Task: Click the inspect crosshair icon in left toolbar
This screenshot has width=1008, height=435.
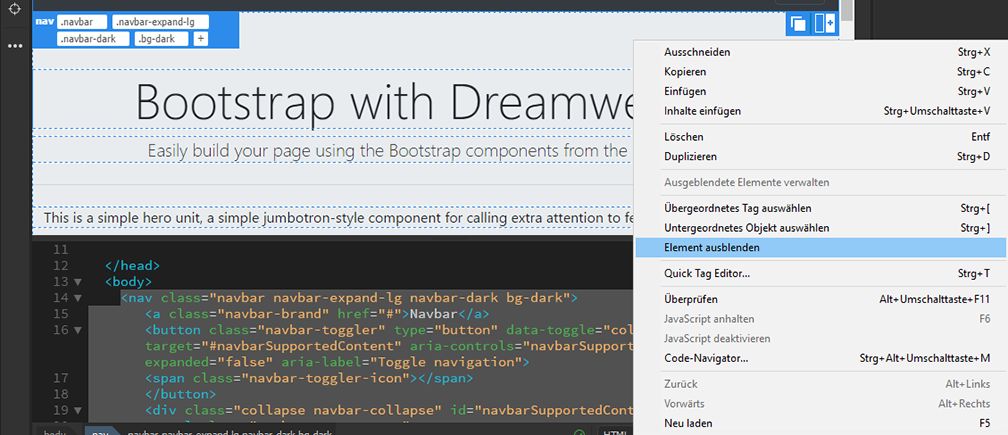Action: tap(15, 10)
